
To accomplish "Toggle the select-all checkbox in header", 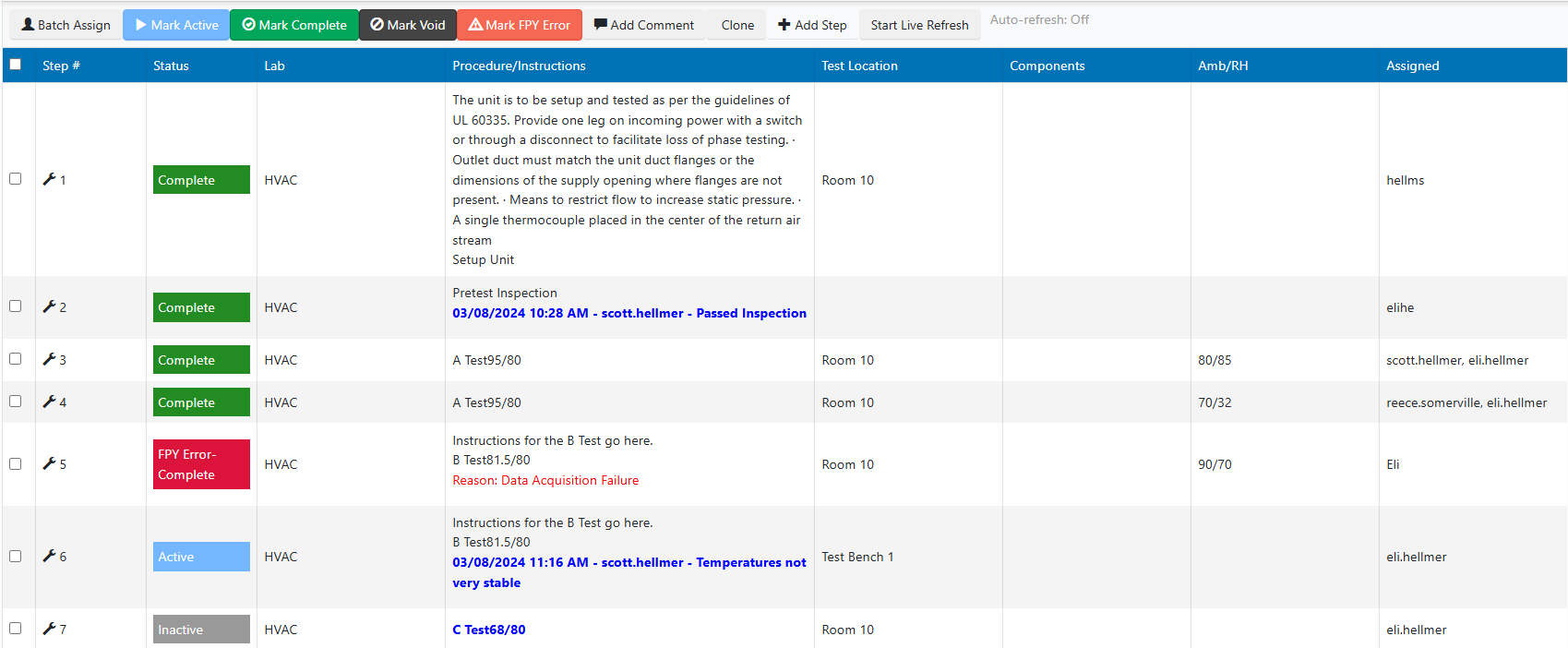I will tap(16, 65).
